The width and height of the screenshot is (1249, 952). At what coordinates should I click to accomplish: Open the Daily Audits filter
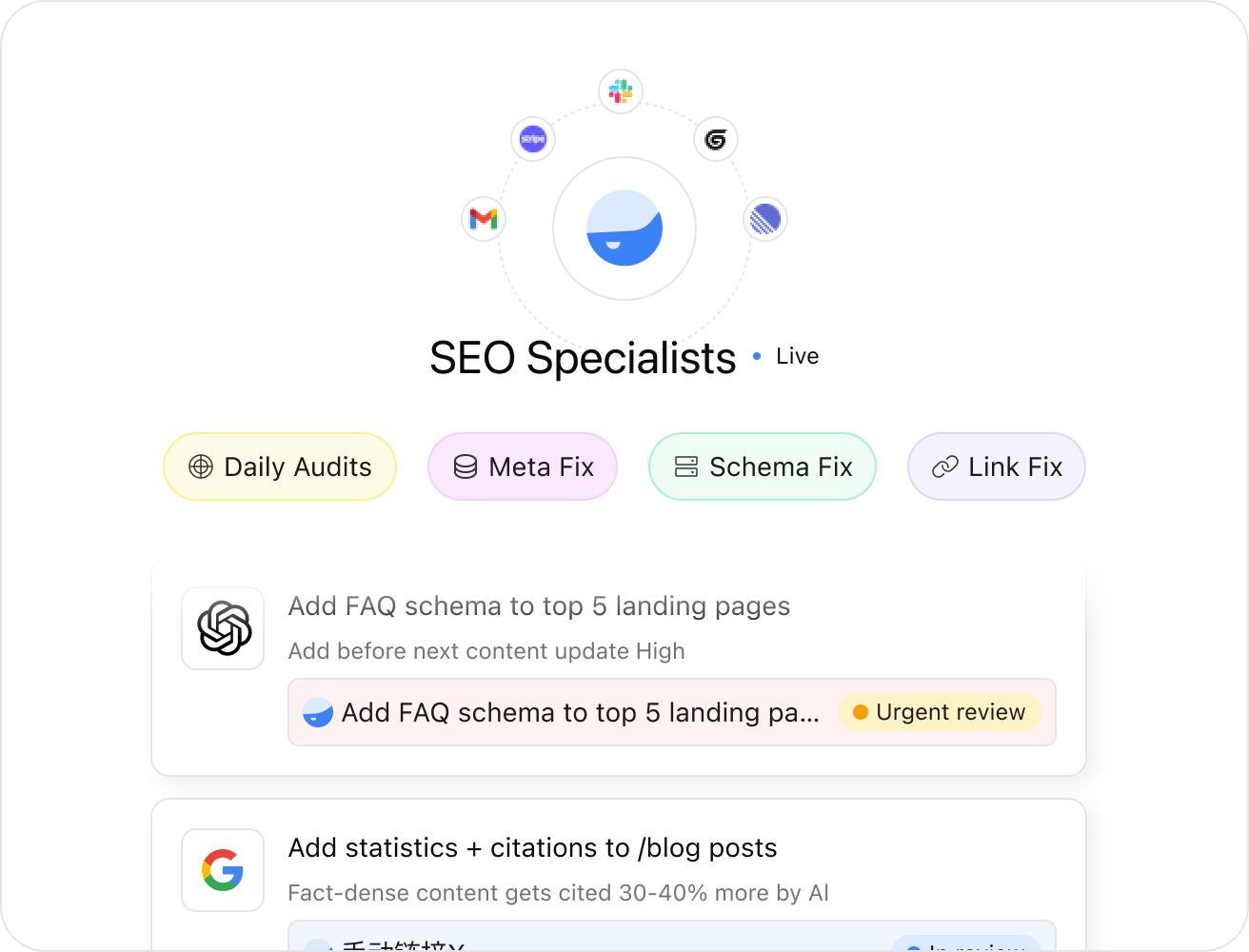(x=279, y=466)
